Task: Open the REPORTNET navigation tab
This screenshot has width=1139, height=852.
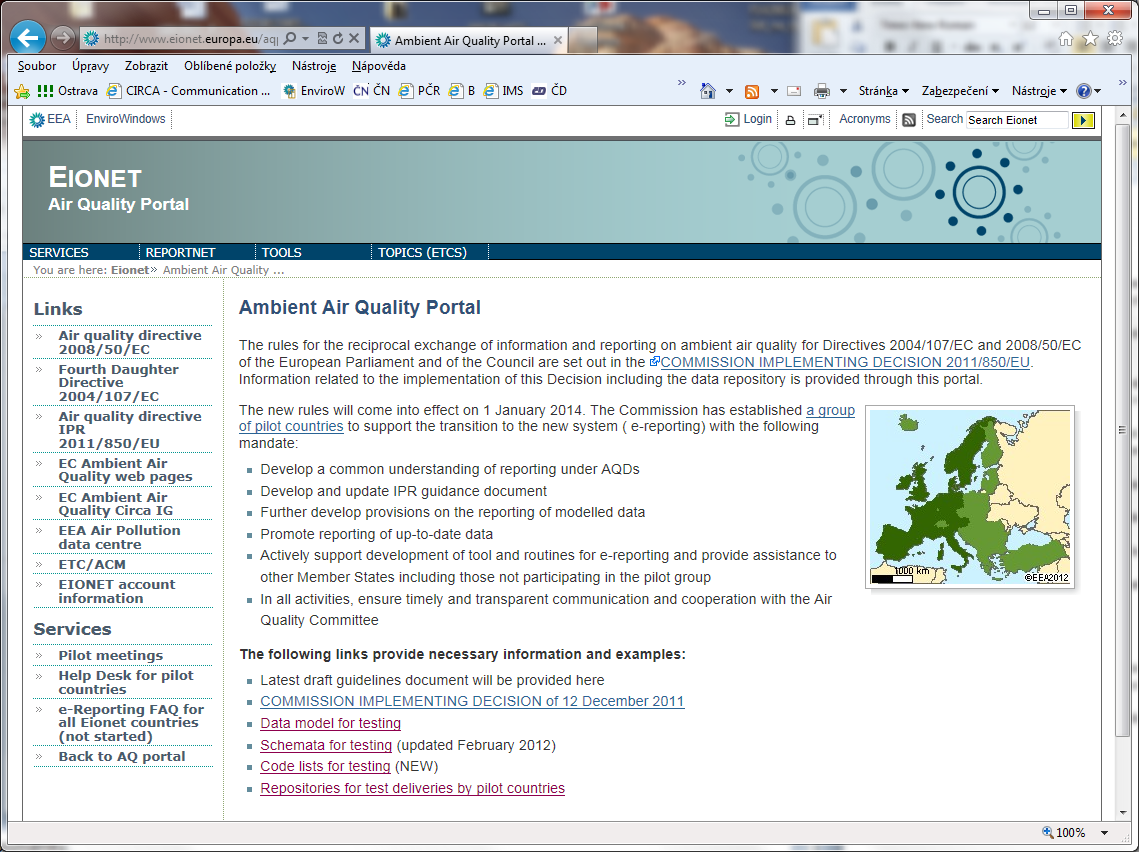Action: (180, 252)
